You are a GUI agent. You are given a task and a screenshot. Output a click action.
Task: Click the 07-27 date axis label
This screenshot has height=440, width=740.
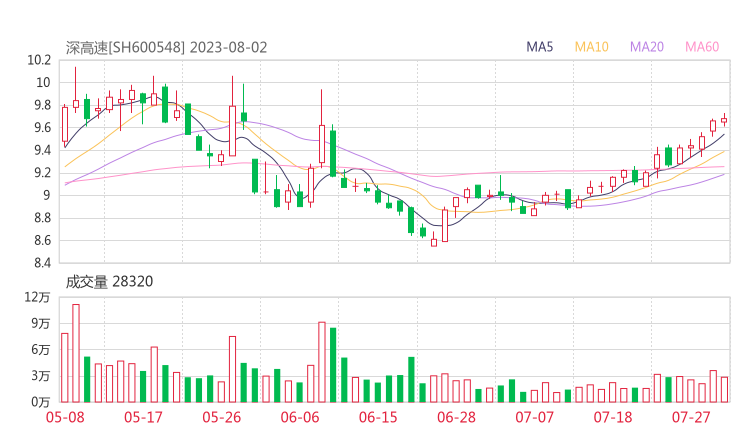point(691,417)
